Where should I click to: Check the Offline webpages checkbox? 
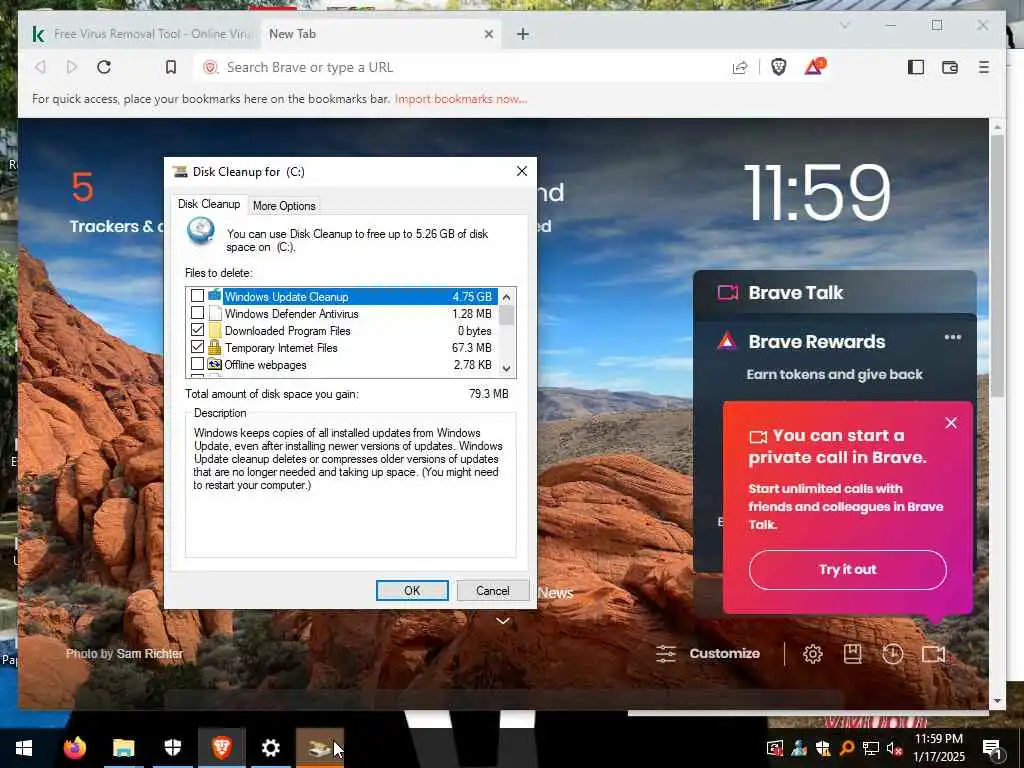pyautogui.click(x=197, y=364)
